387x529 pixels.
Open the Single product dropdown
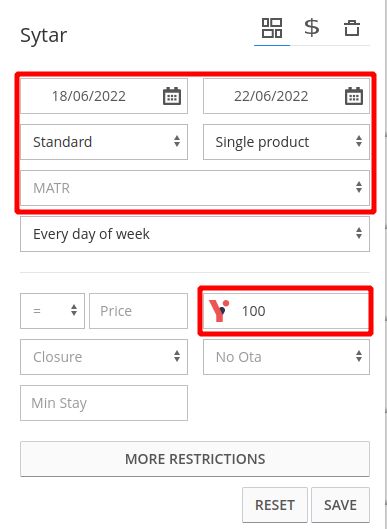(286, 142)
